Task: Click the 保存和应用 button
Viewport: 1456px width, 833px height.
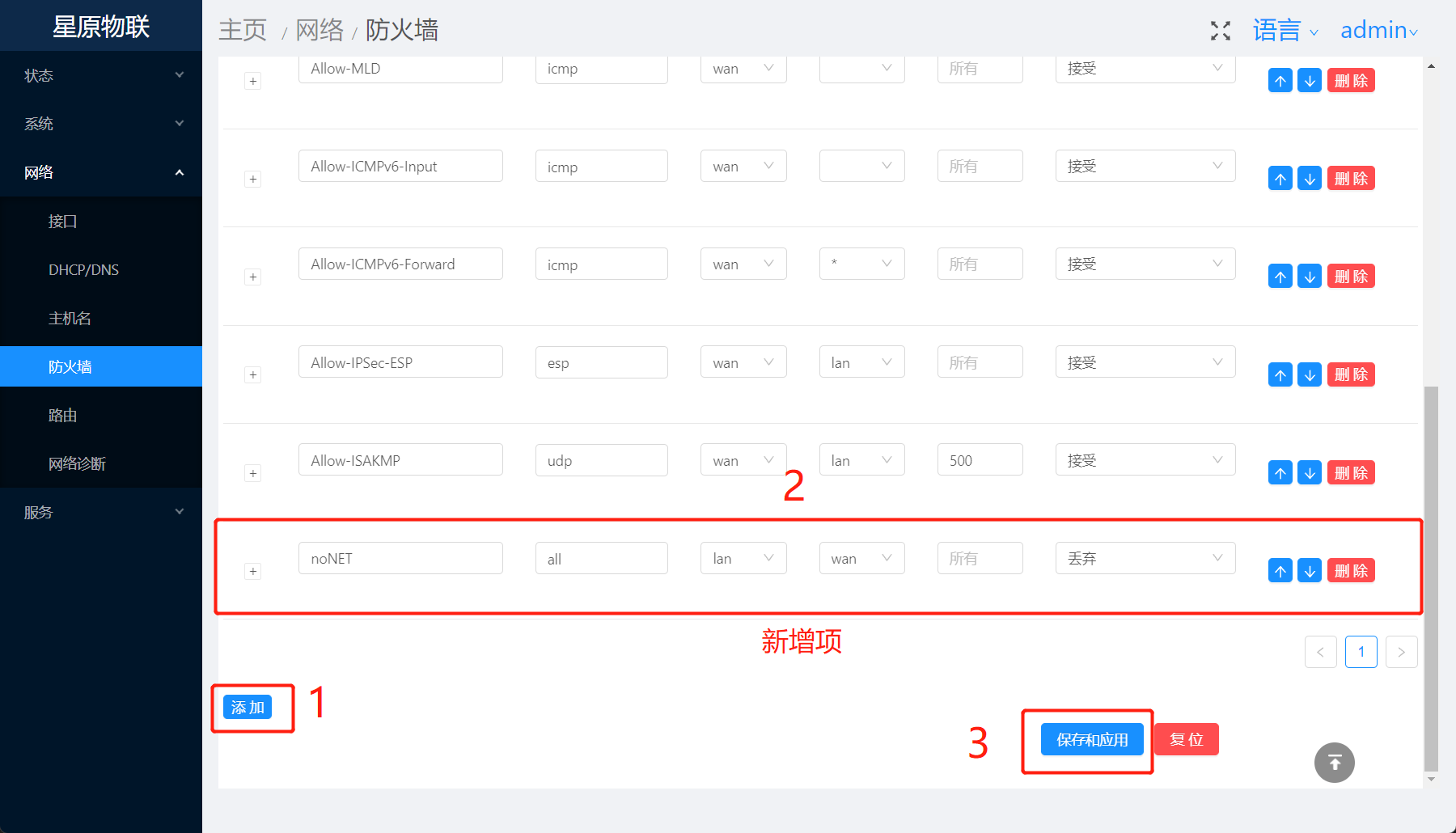Action: point(1092,739)
